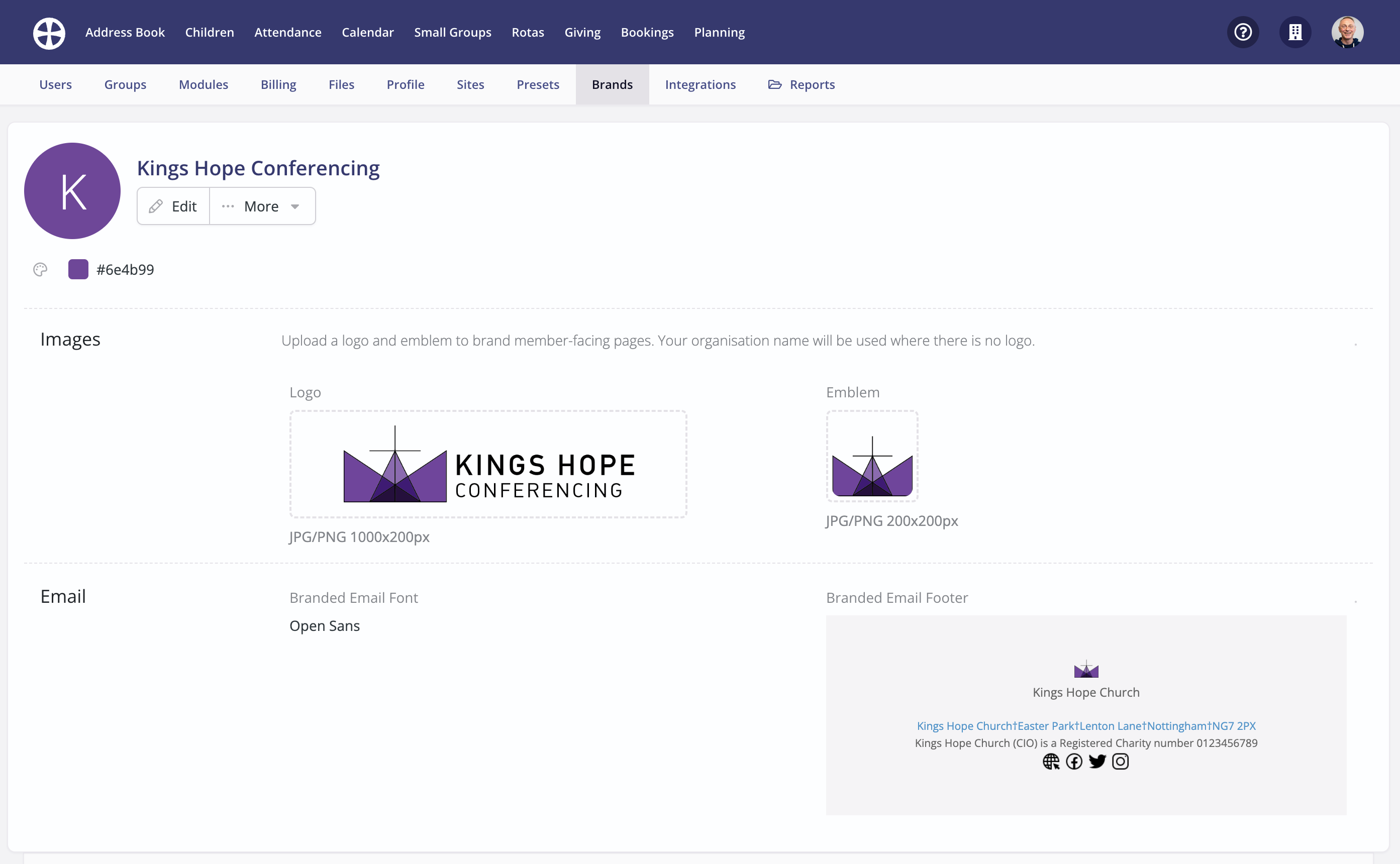The height and width of the screenshot is (864, 1400).
Task: Click the More button label
Action: click(x=261, y=206)
